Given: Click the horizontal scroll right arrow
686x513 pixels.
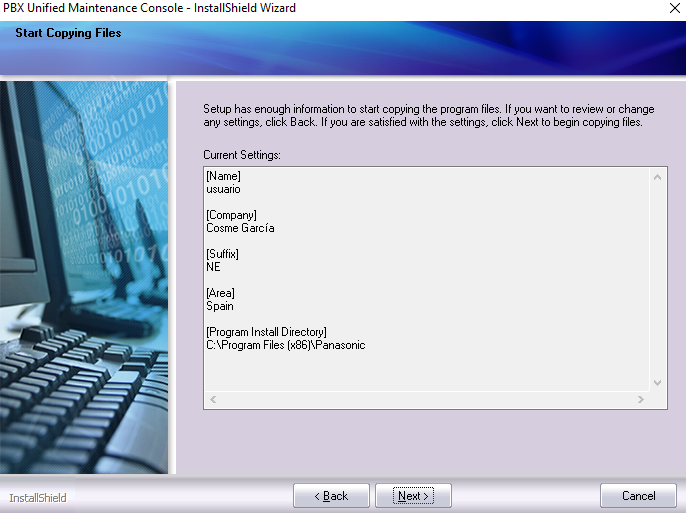Looking at the screenshot, I should [x=640, y=399].
